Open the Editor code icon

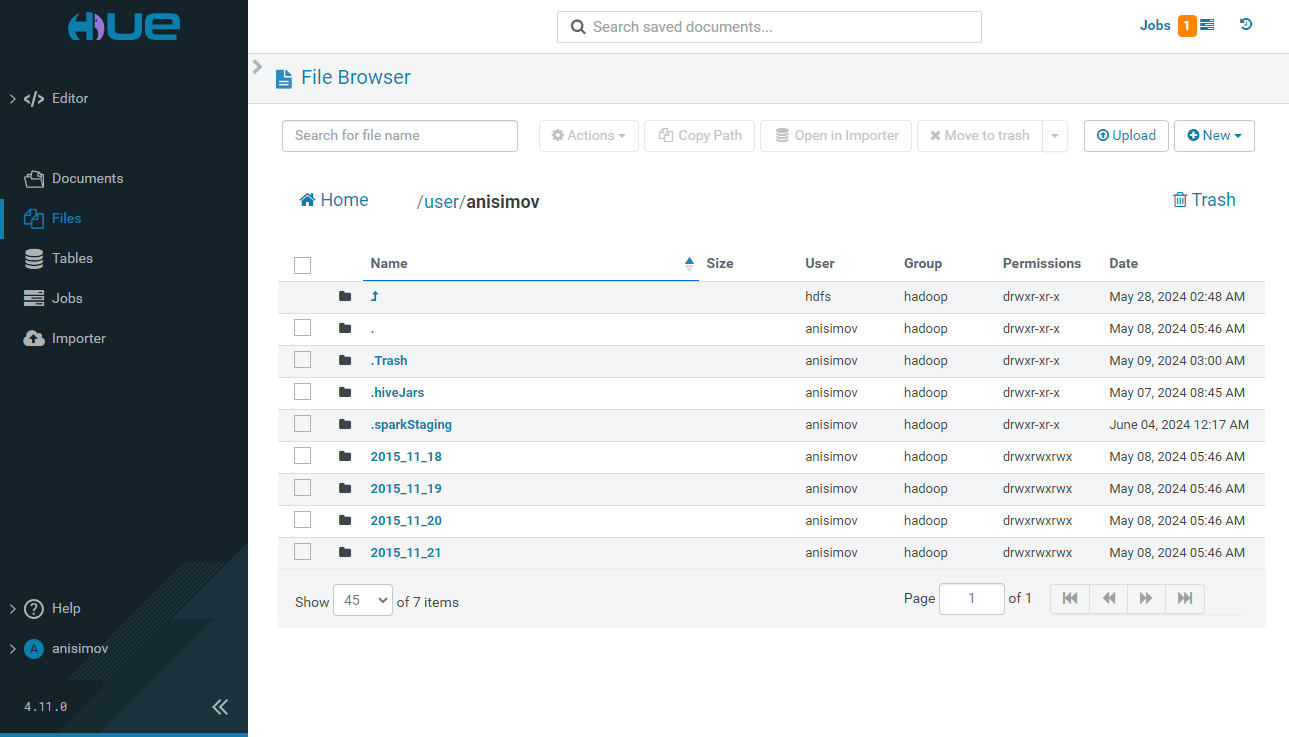[34, 98]
